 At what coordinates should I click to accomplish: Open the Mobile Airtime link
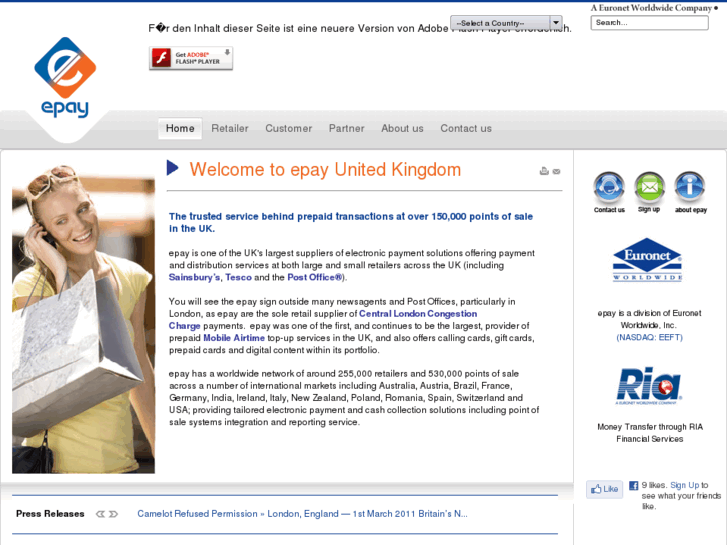coord(234,338)
